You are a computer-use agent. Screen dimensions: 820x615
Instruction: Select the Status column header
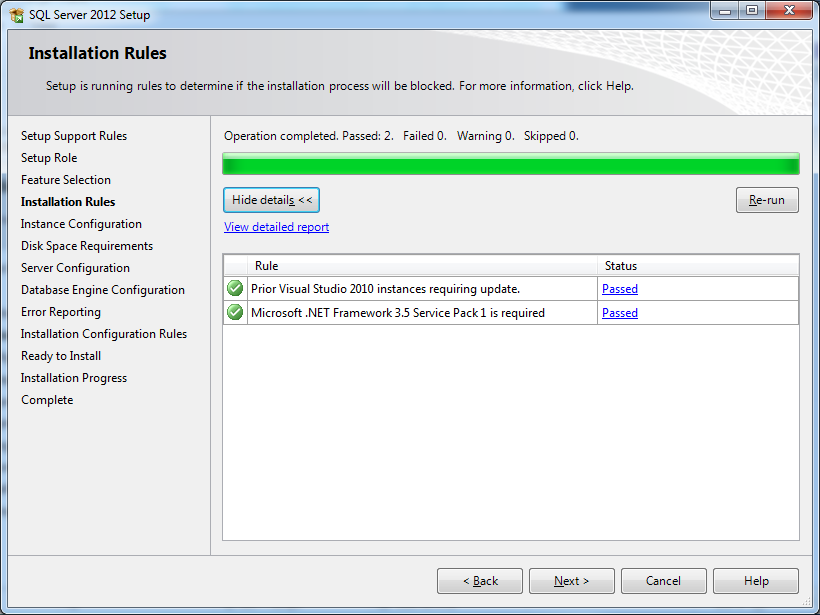pyautogui.click(x=698, y=266)
